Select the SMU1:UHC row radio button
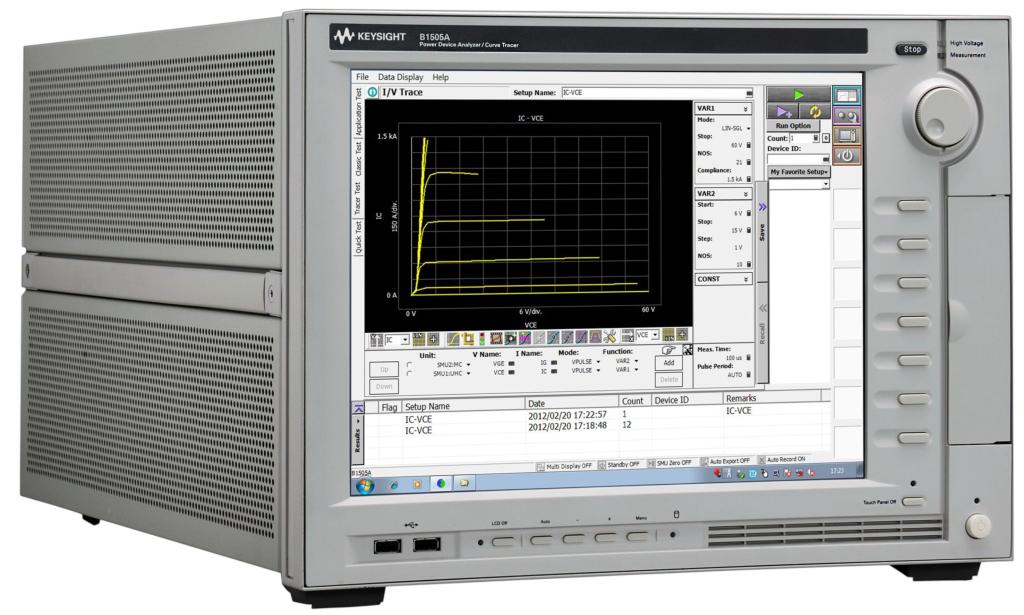Image resolution: width=1024 pixels, height=615 pixels. click(x=410, y=374)
